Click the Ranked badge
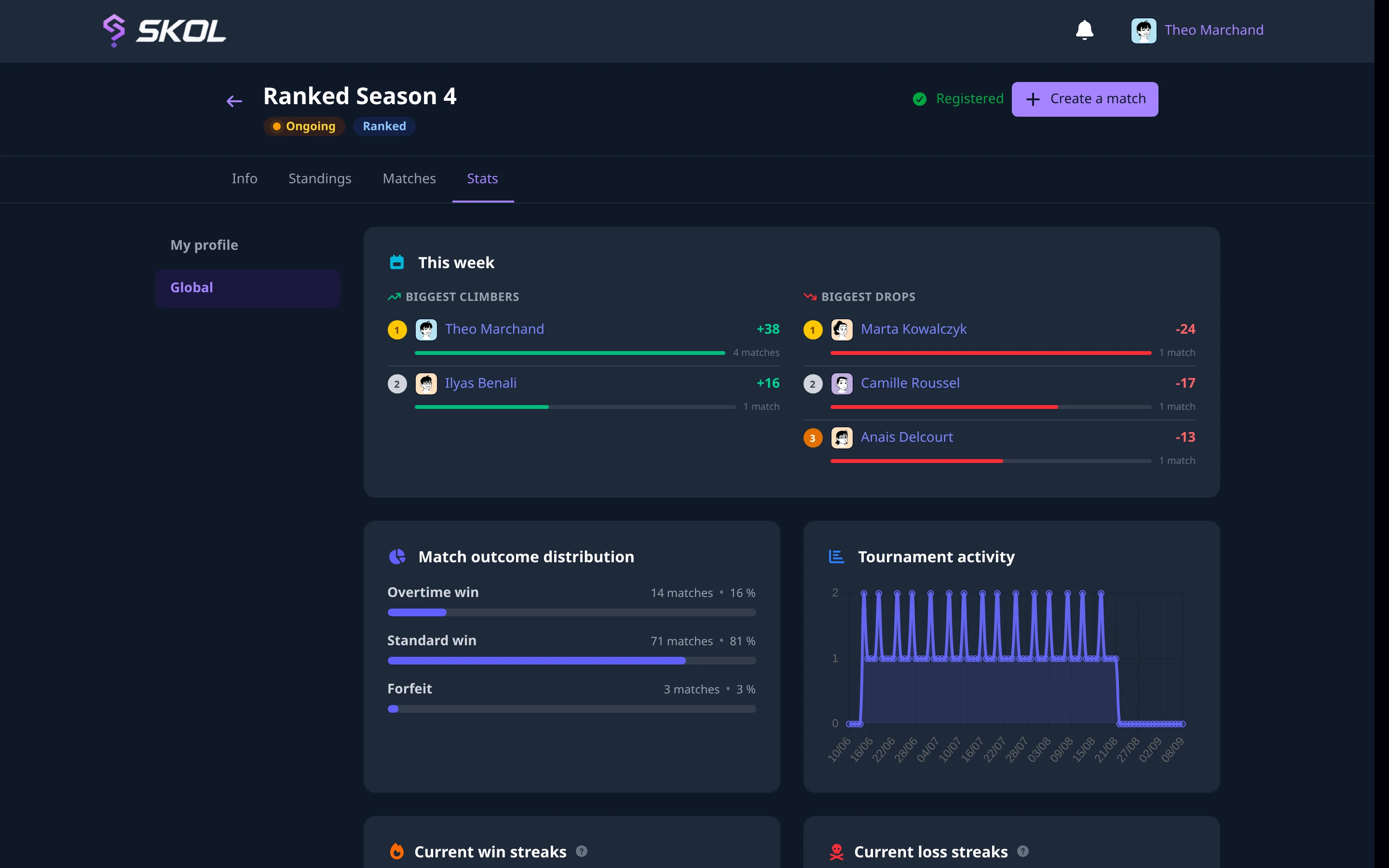Image resolution: width=1389 pixels, height=868 pixels. click(x=384, y=126)
